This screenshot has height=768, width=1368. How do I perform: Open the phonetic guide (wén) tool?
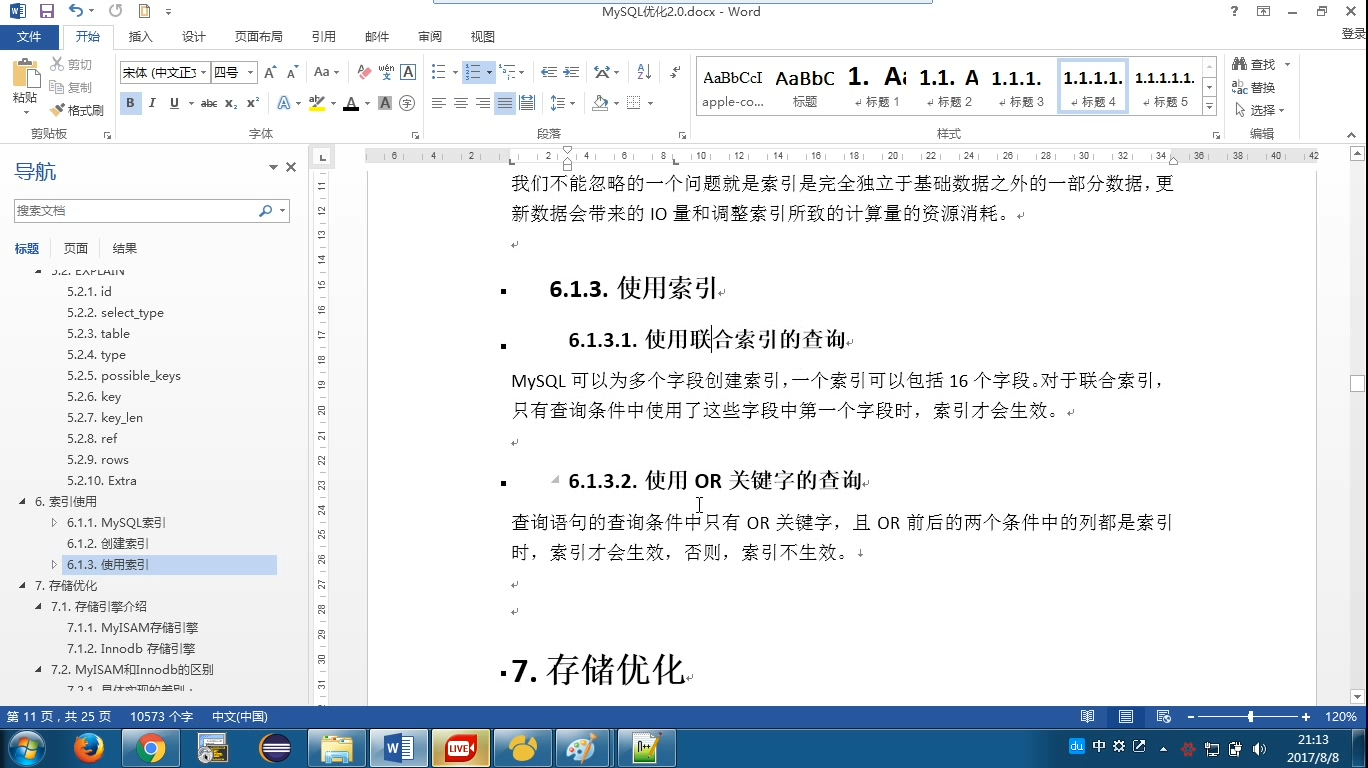[x=386, y=72]
